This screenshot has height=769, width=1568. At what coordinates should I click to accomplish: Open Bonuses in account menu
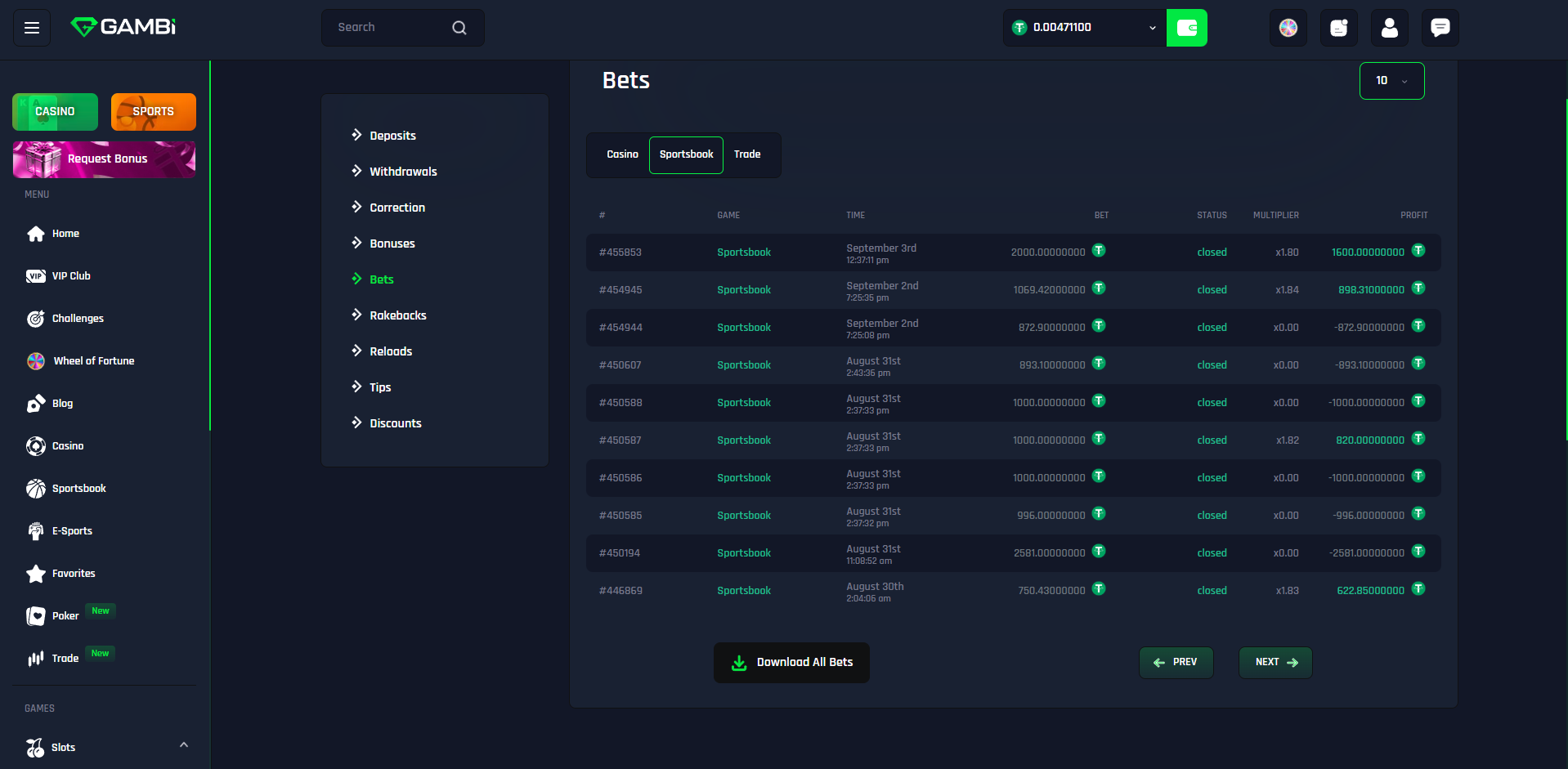click(392, 244)
